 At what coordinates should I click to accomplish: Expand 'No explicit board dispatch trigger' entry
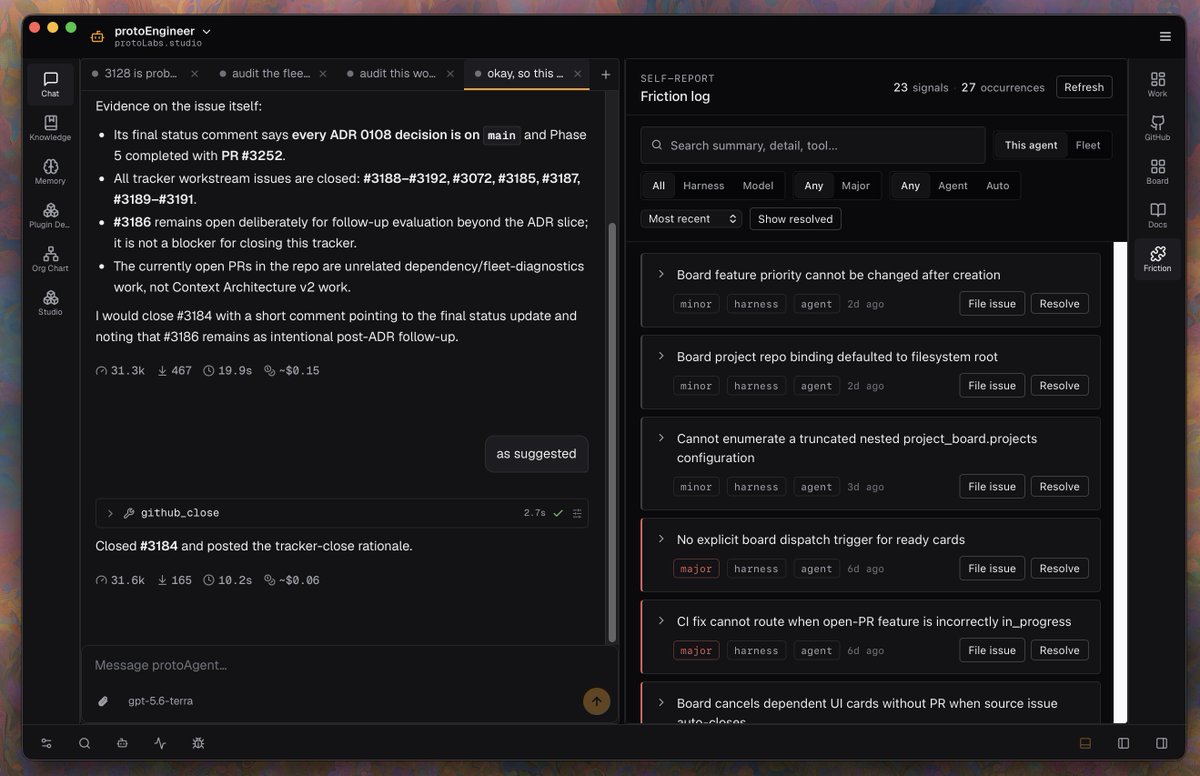pyautogui.click(x=661, y=538)
